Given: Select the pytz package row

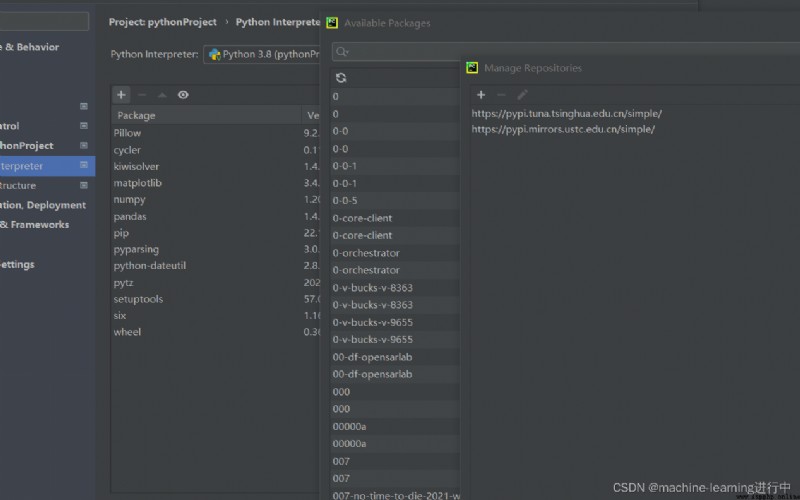Looking at the screenshot, I should click(x=216, y=283).
